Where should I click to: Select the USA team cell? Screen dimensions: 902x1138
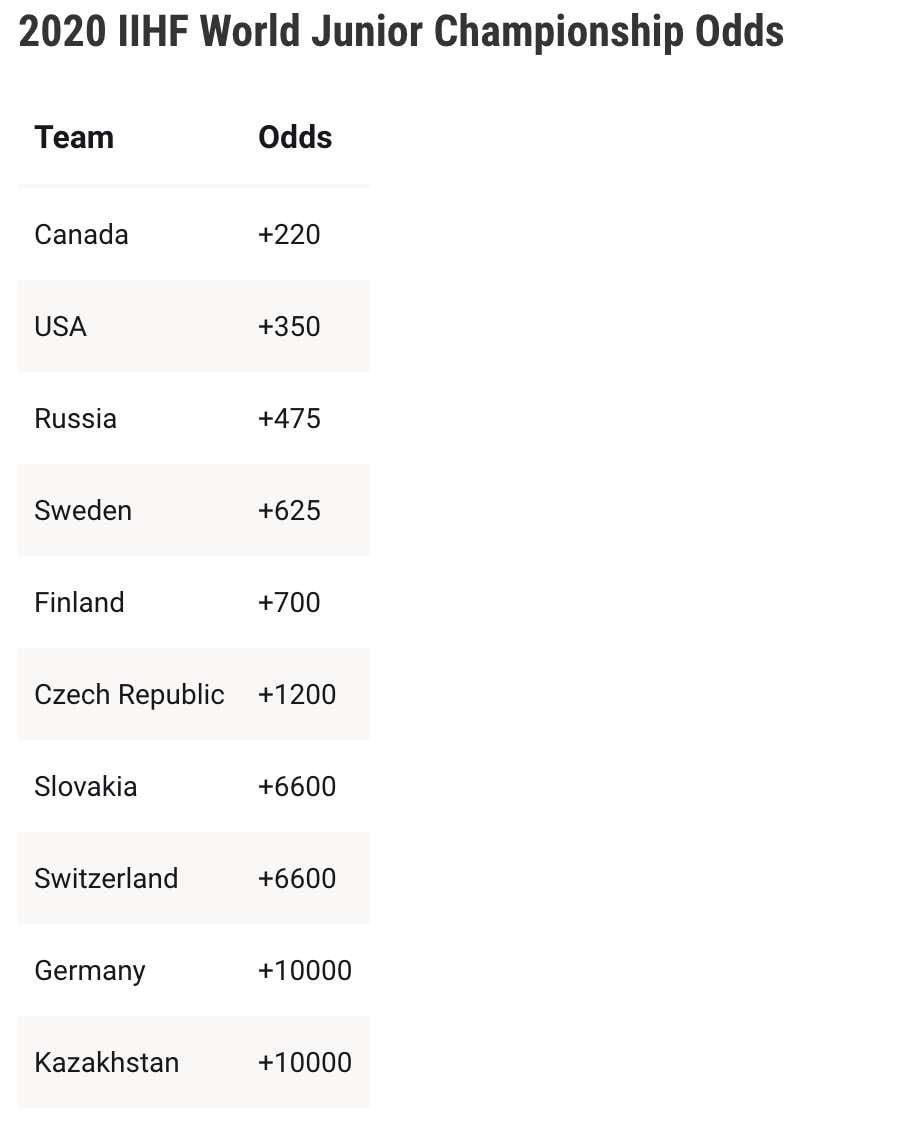click(60, 327)
